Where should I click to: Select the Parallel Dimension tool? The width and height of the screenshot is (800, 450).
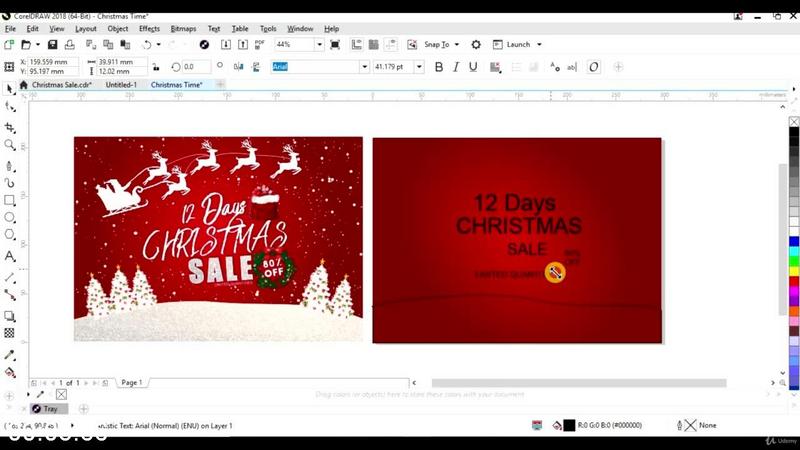point(10,277)
